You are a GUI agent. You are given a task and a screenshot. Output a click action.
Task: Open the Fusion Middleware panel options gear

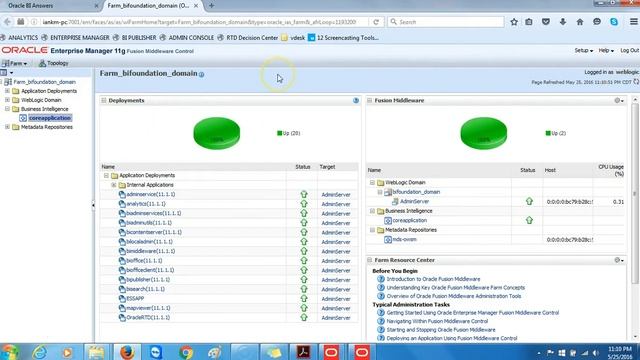pos(619,100)
